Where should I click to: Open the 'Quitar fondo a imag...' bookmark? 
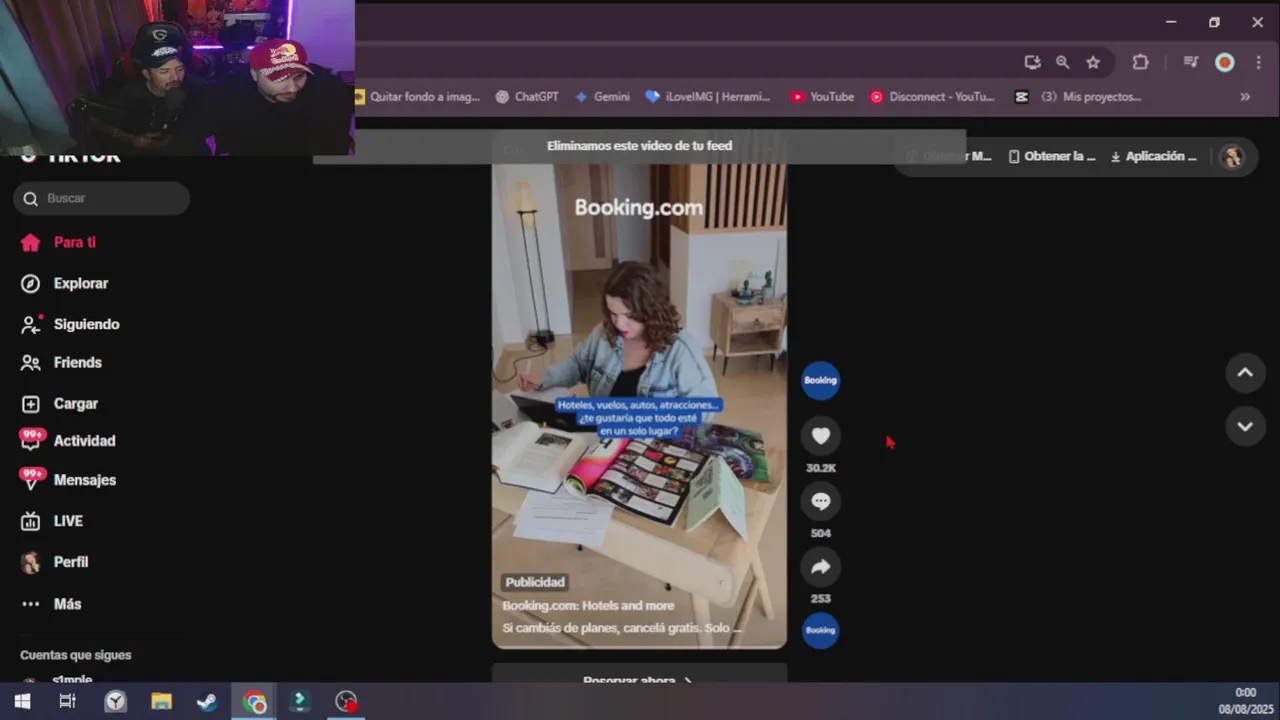pyautogui.click(x=418, y=97)
